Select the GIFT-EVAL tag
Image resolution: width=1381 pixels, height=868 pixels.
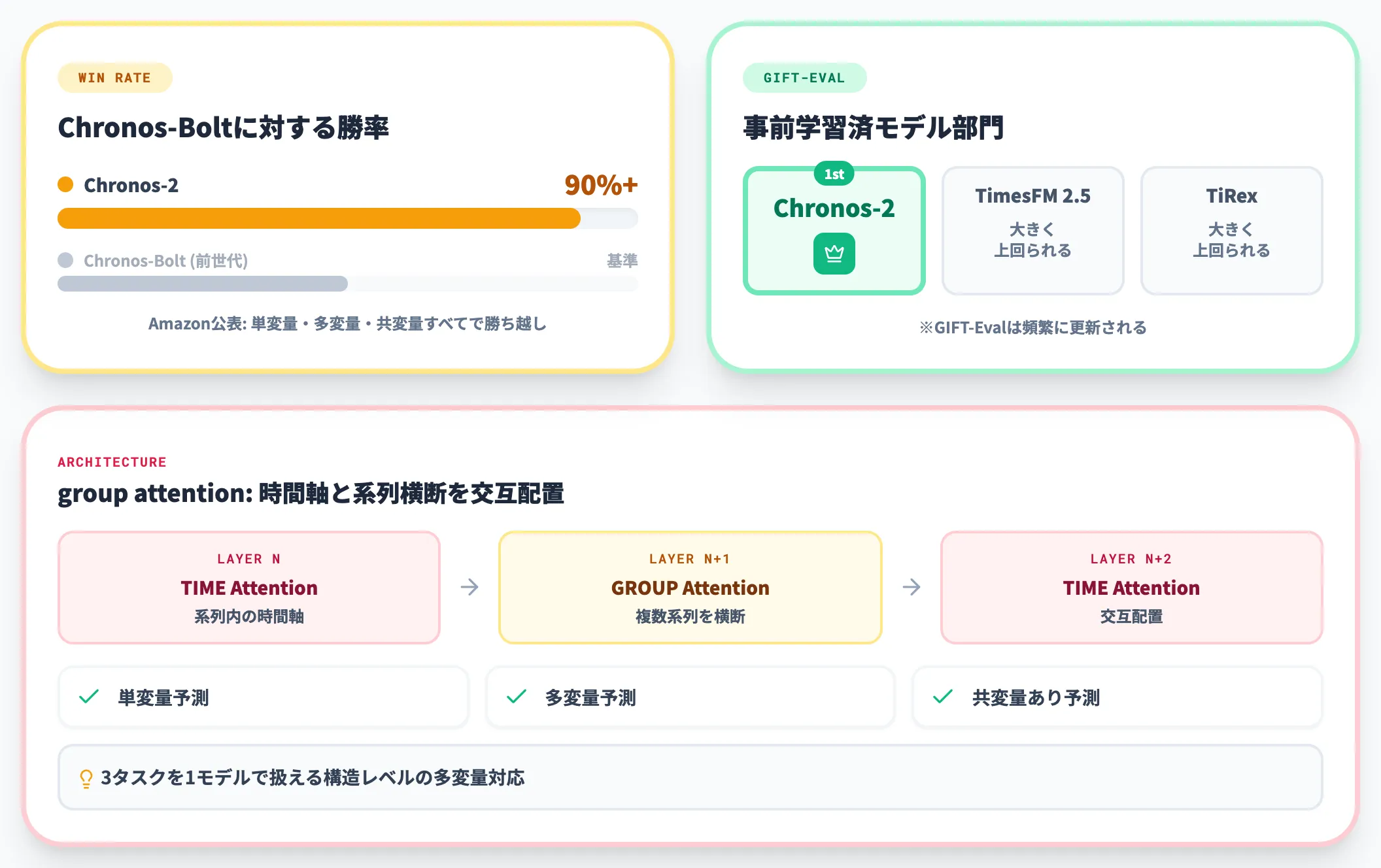[804, 78]
